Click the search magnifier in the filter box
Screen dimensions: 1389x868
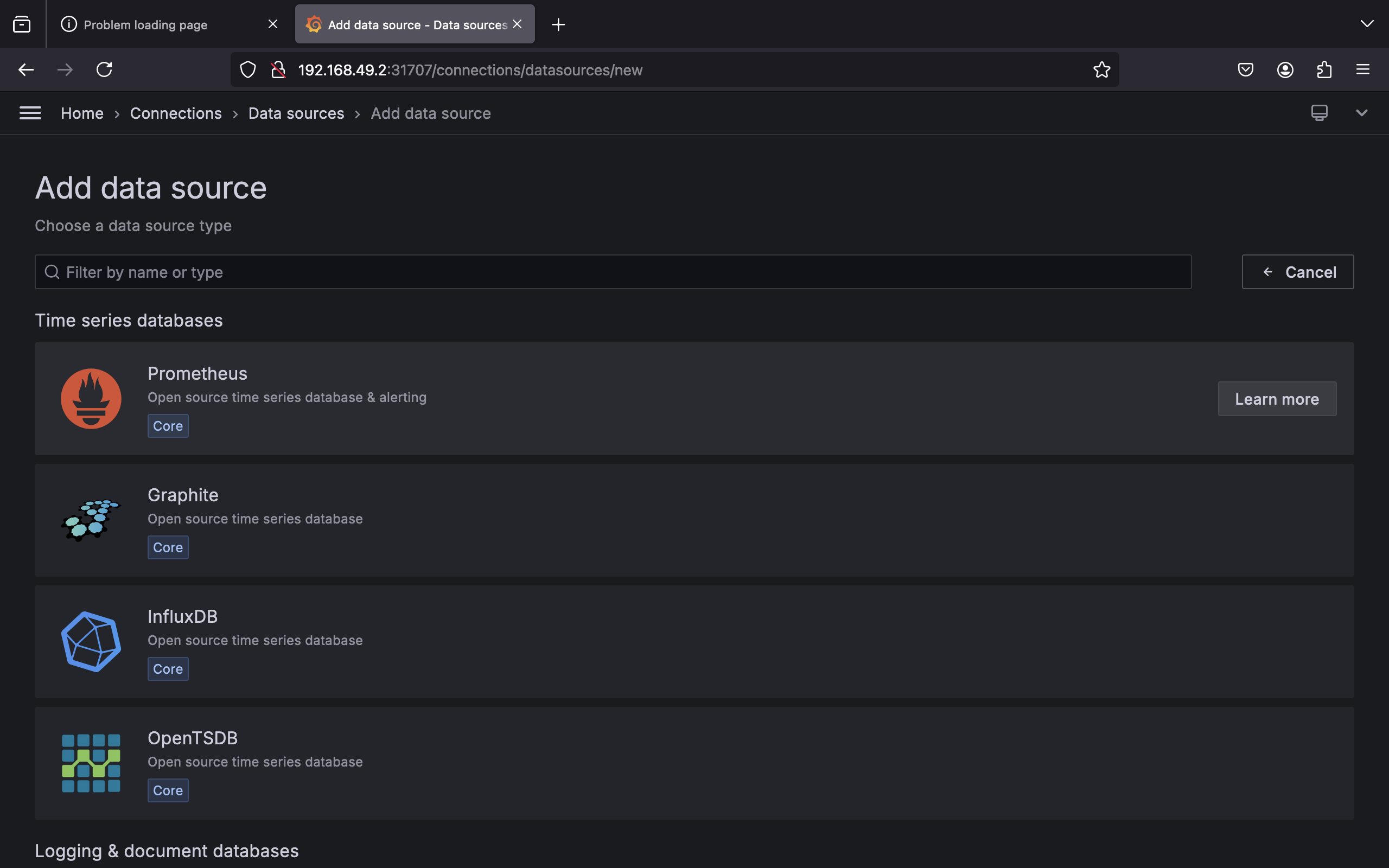[x=52, y=272]
